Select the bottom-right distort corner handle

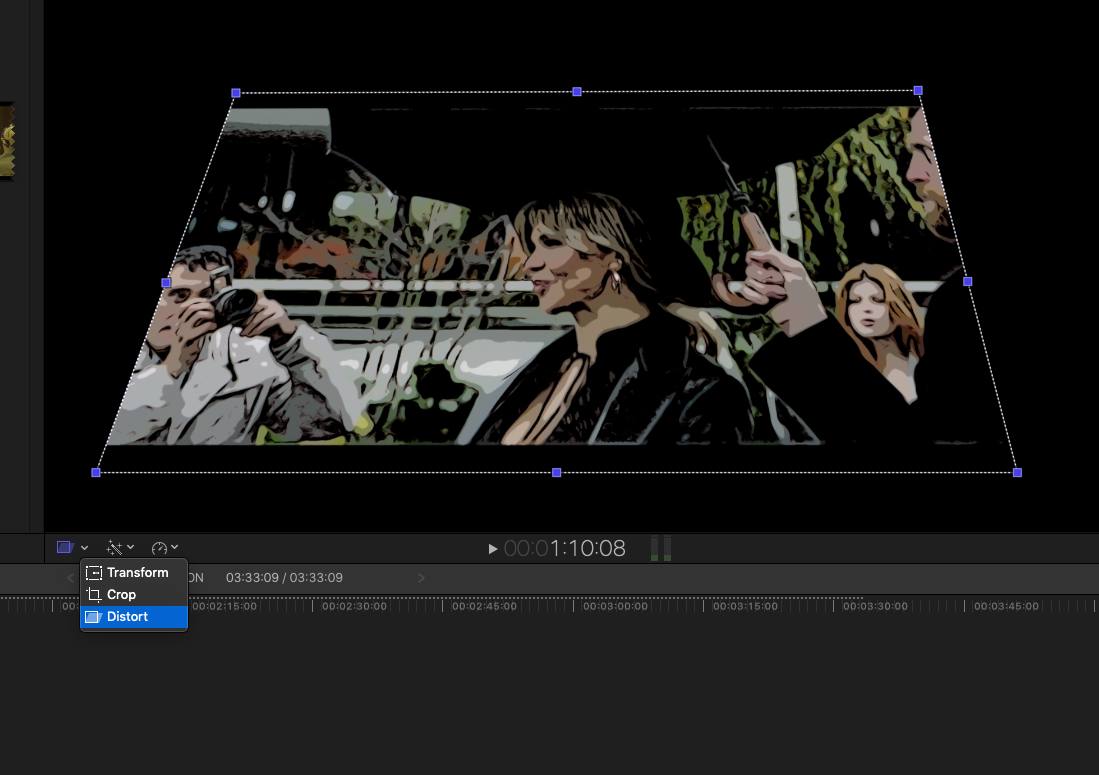[1018, 472]
